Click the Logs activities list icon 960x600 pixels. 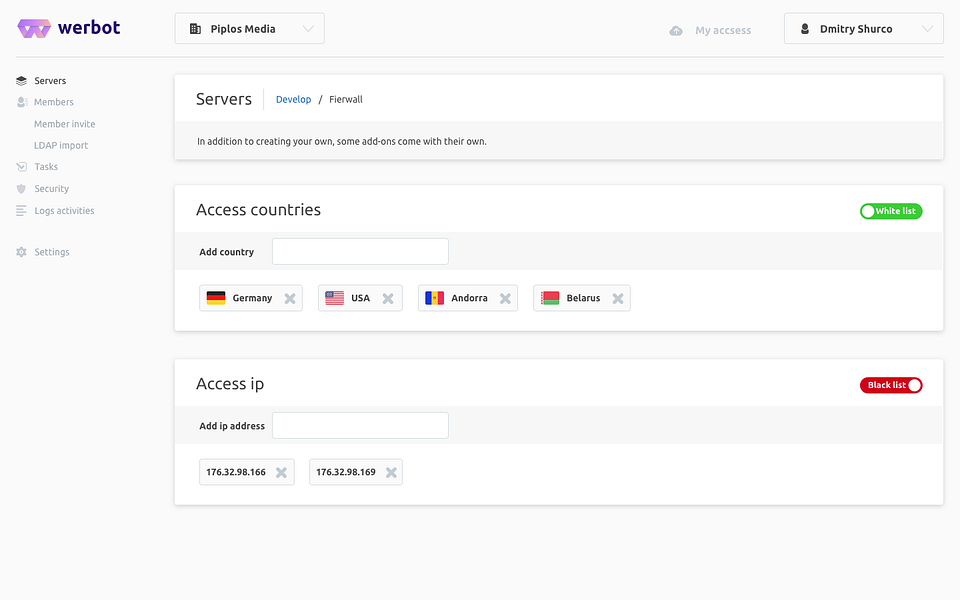click(x=21, y=211)
